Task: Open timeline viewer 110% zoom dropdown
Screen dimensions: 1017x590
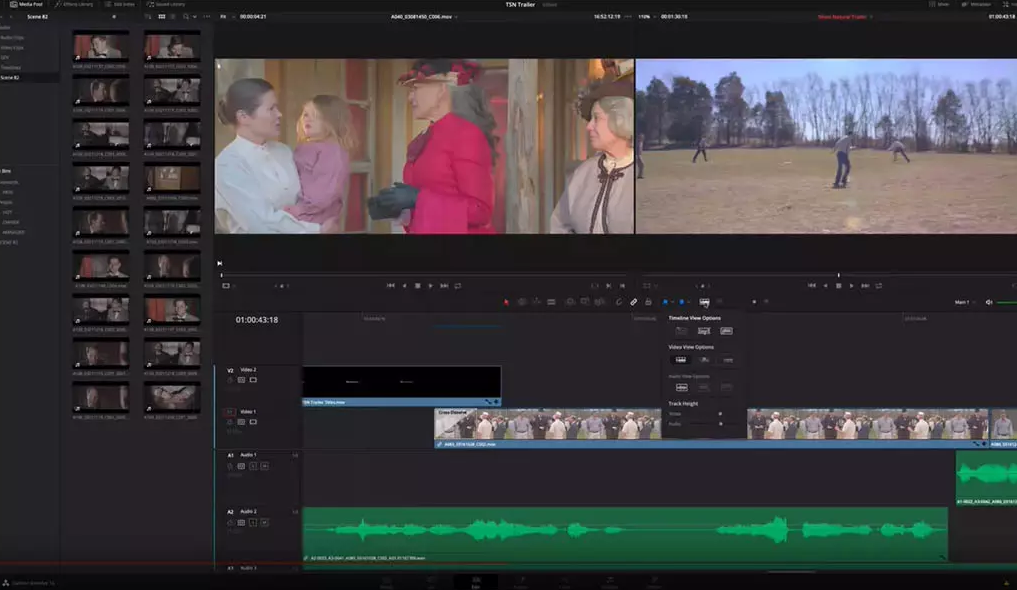Action: (645, 16)
